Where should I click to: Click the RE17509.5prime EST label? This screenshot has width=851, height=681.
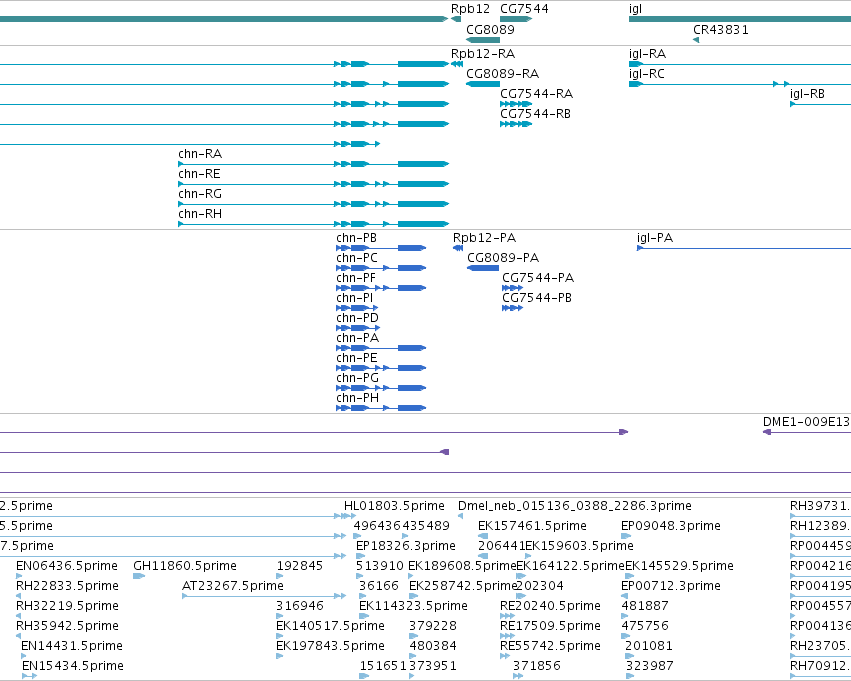(550, 626)
